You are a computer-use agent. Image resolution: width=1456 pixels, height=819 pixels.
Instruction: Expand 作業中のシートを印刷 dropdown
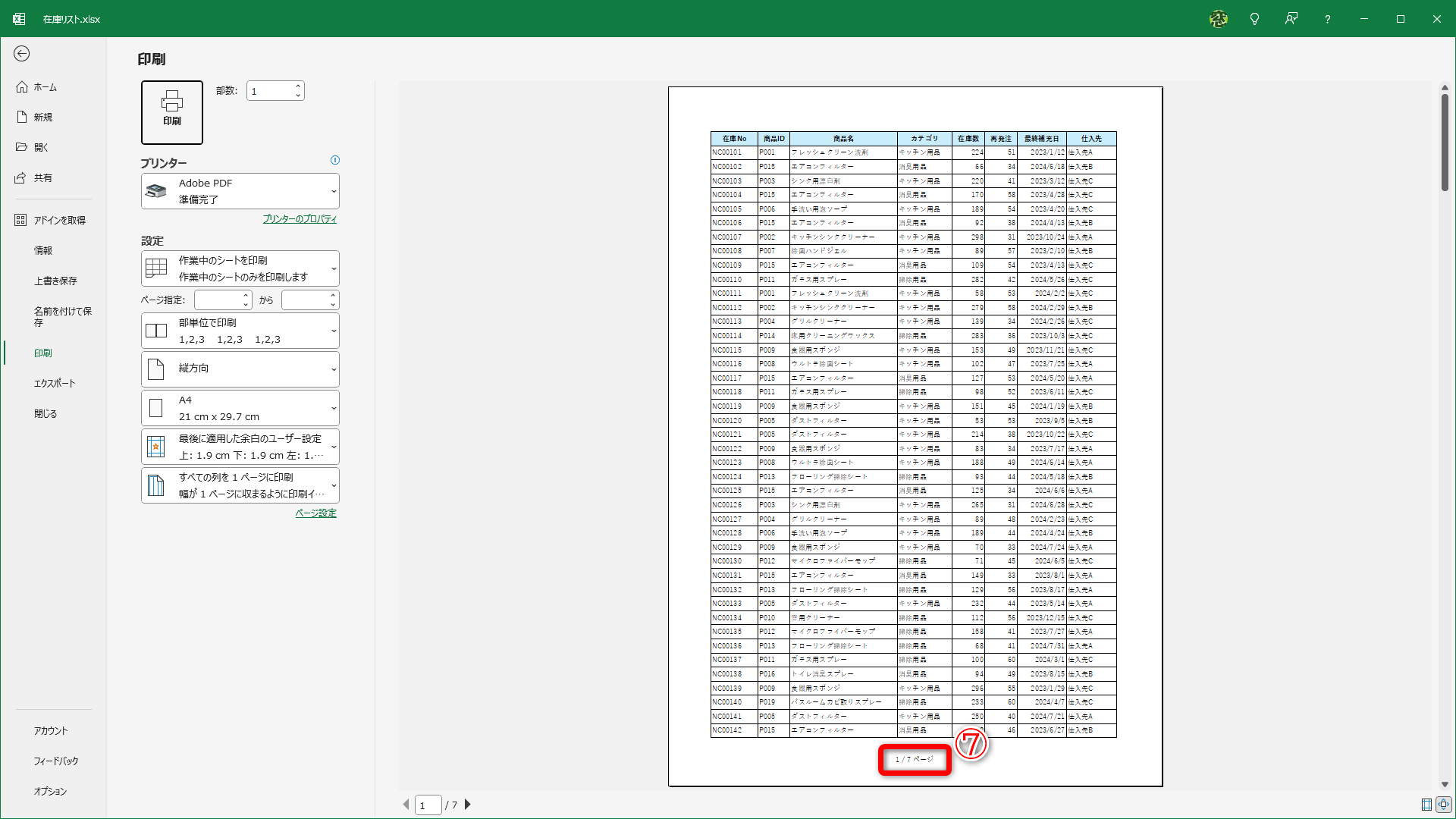point(240,268)
